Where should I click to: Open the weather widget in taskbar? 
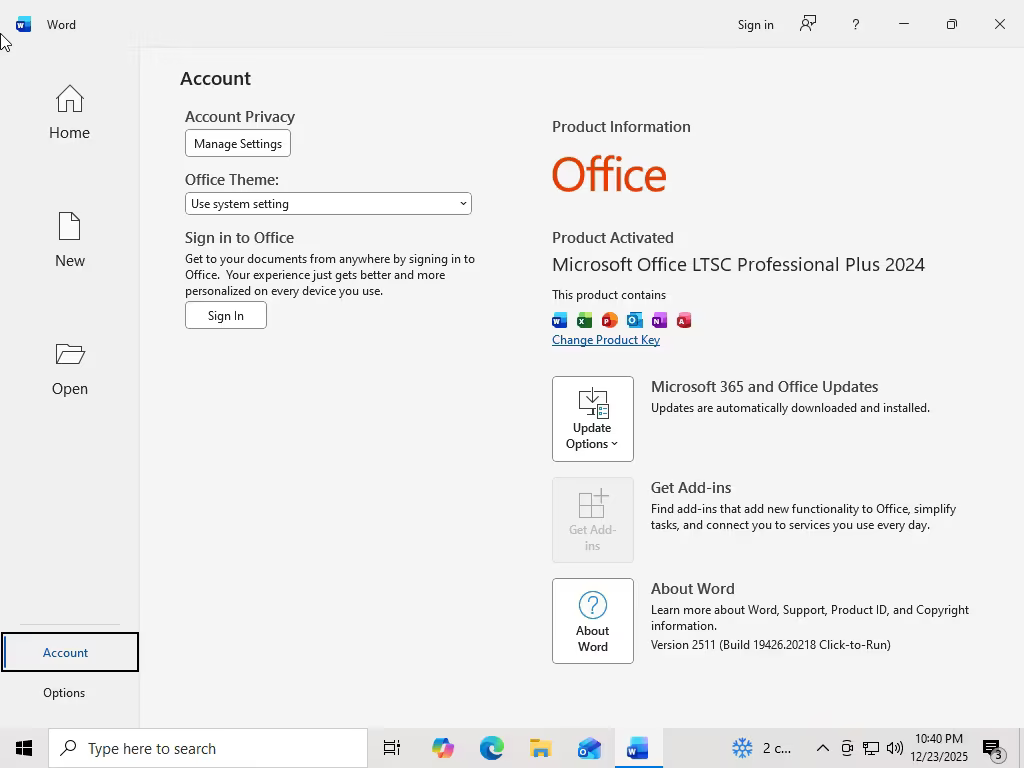point(761,748)
